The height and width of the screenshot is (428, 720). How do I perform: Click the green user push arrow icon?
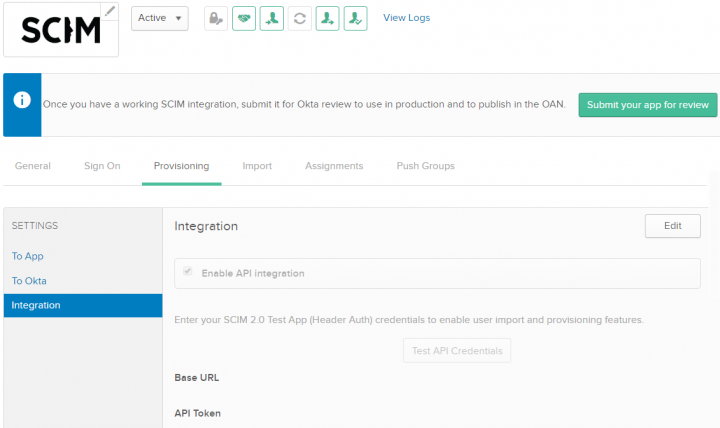tap(327, 18)
